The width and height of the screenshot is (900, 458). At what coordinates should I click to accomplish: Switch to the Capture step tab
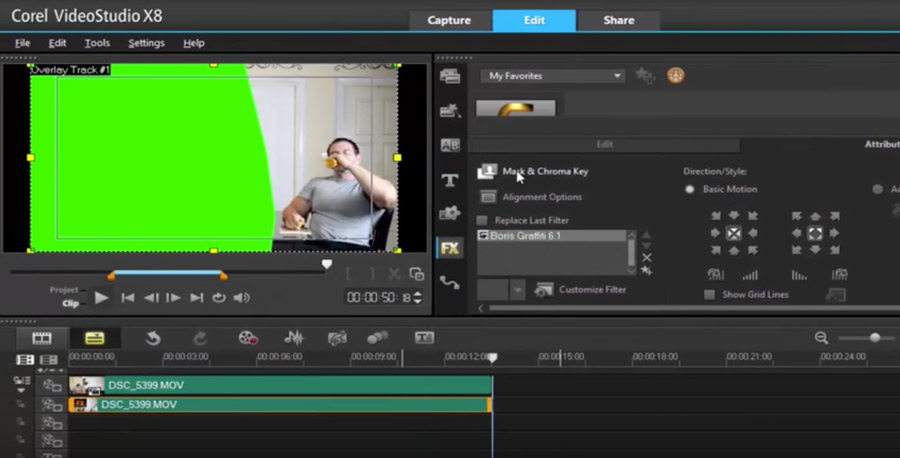tap(449, 20)
